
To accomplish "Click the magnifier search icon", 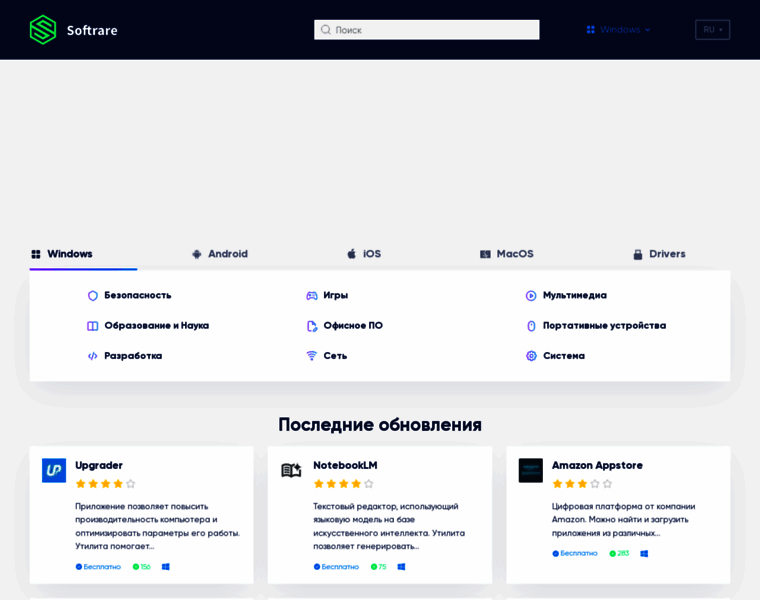I will [x=326, y=30].
